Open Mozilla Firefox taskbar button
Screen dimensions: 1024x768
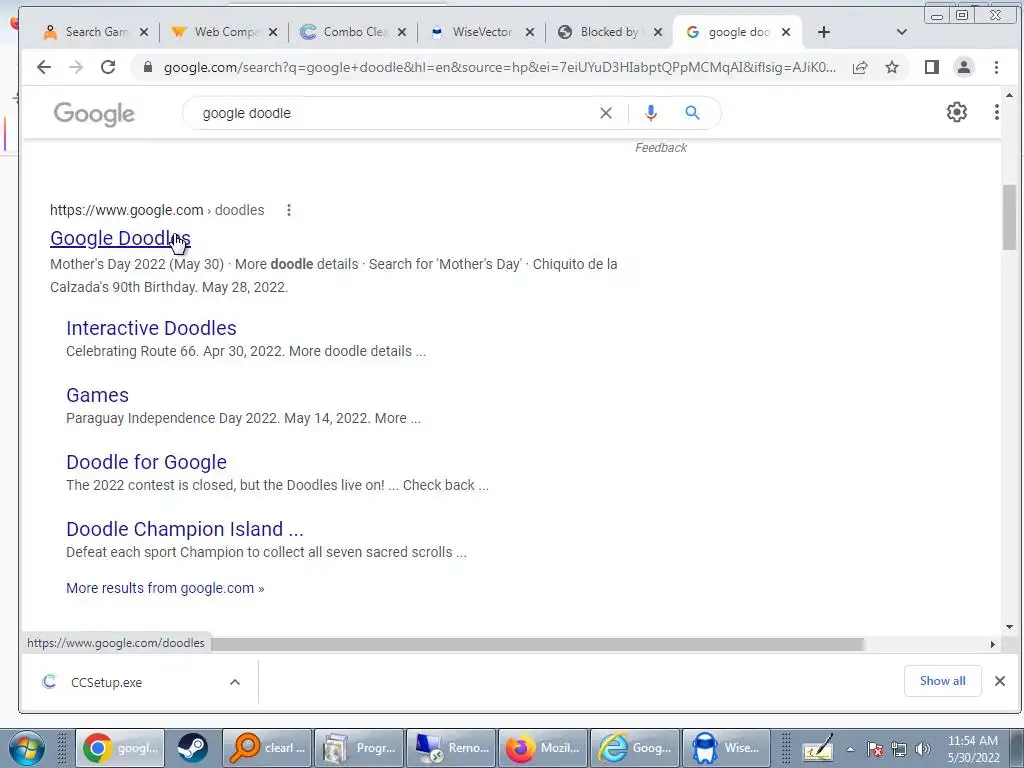pos(543,748)
